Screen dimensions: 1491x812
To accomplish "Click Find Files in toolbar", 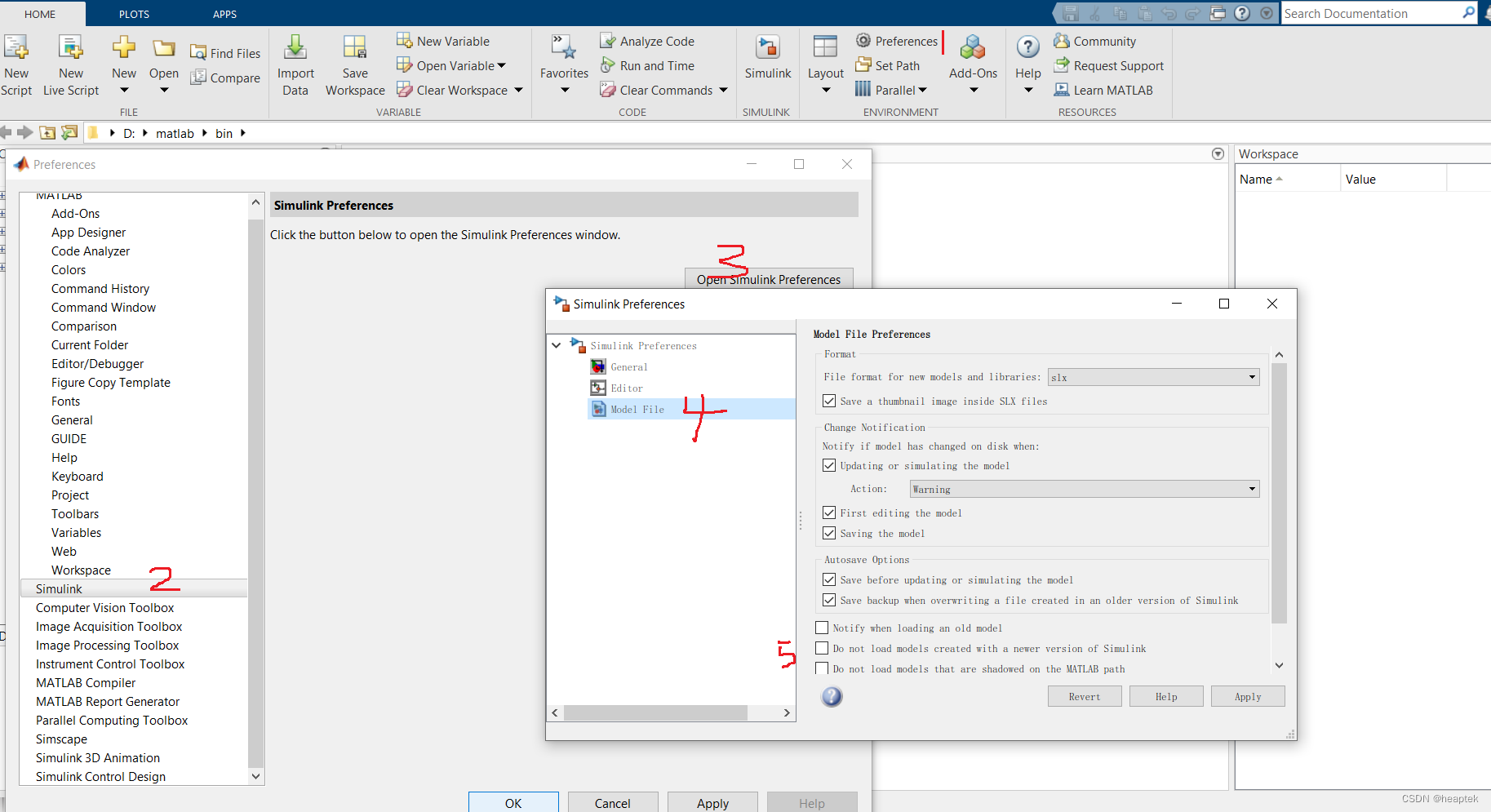I will click(225, 53).
